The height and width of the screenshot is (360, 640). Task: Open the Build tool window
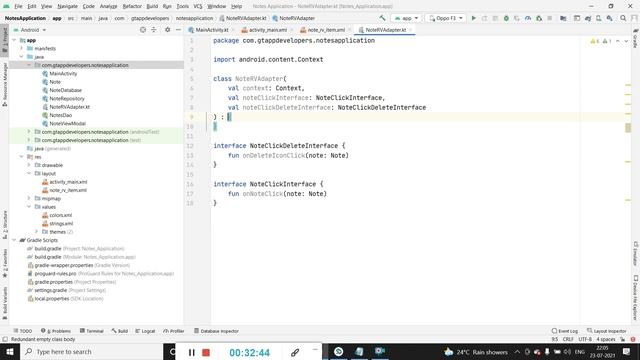tap(120, 331)
